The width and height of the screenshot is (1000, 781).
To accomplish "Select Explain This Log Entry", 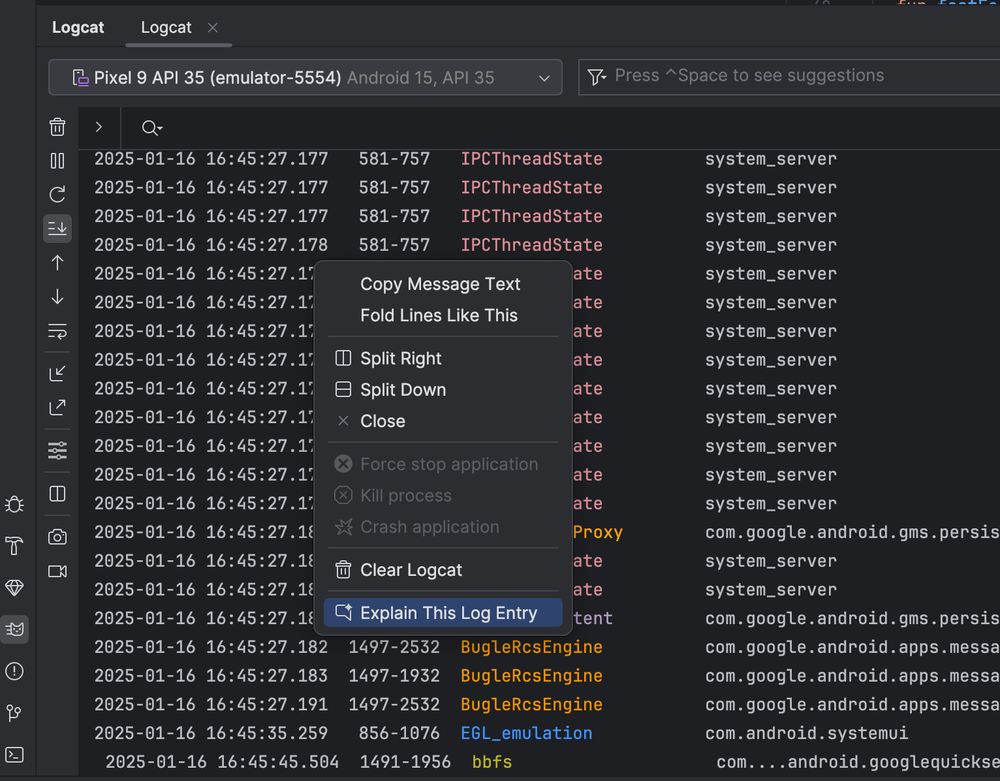I will pyautogui.click(x=443, y=613).
